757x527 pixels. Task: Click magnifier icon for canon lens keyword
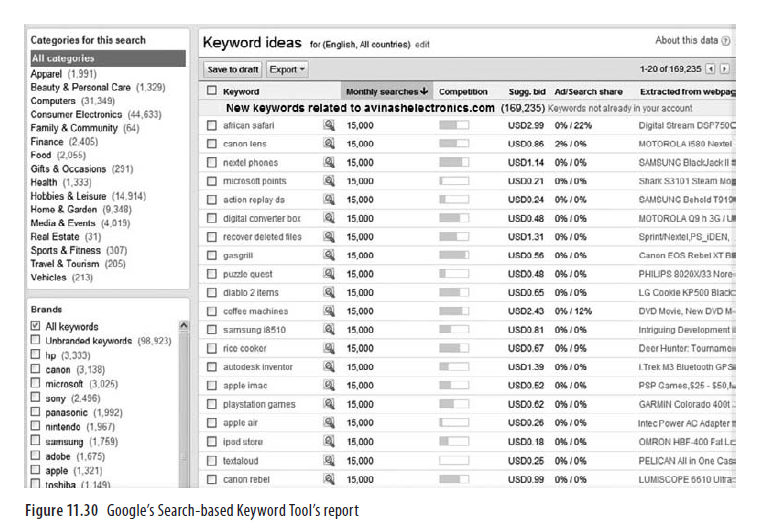329,143
